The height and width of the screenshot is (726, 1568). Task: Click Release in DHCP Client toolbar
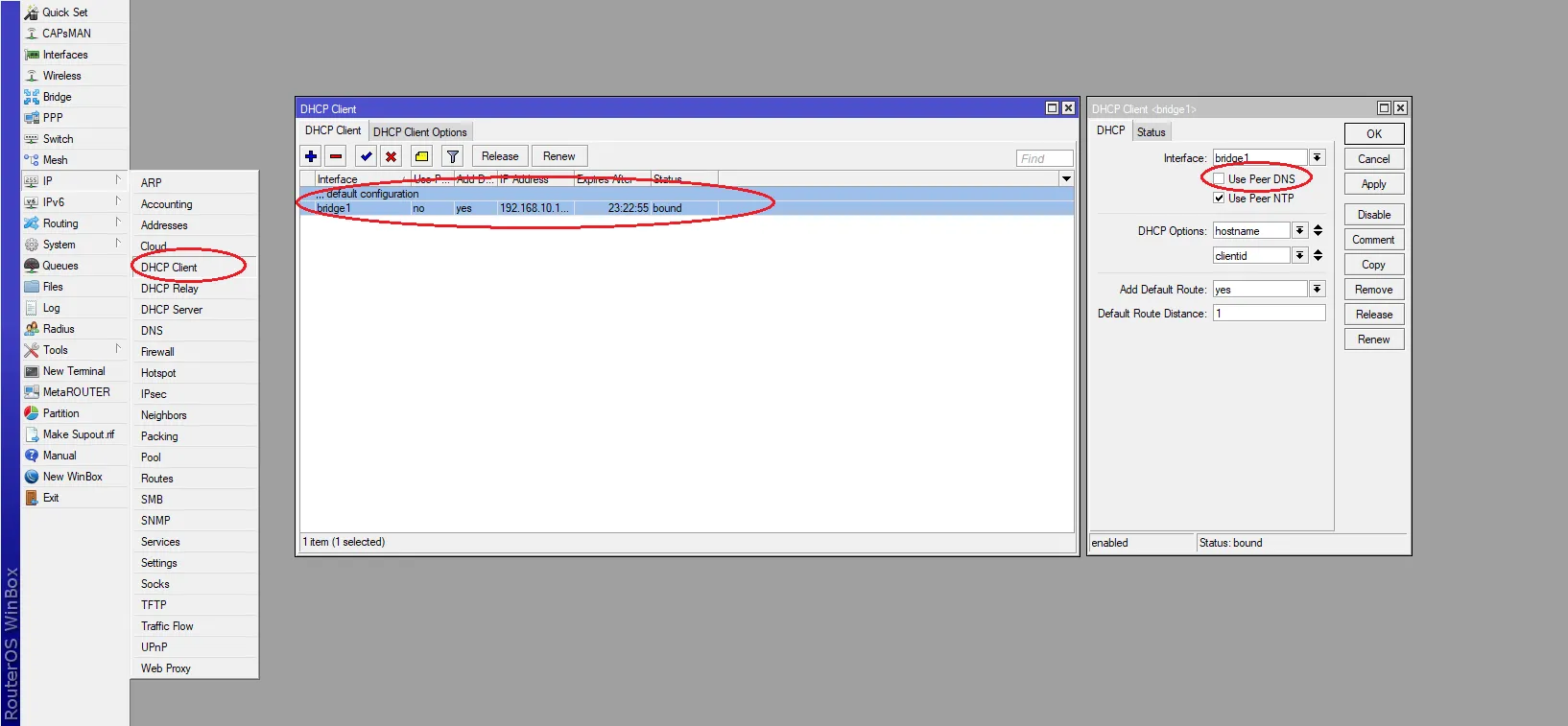point(500,156)
